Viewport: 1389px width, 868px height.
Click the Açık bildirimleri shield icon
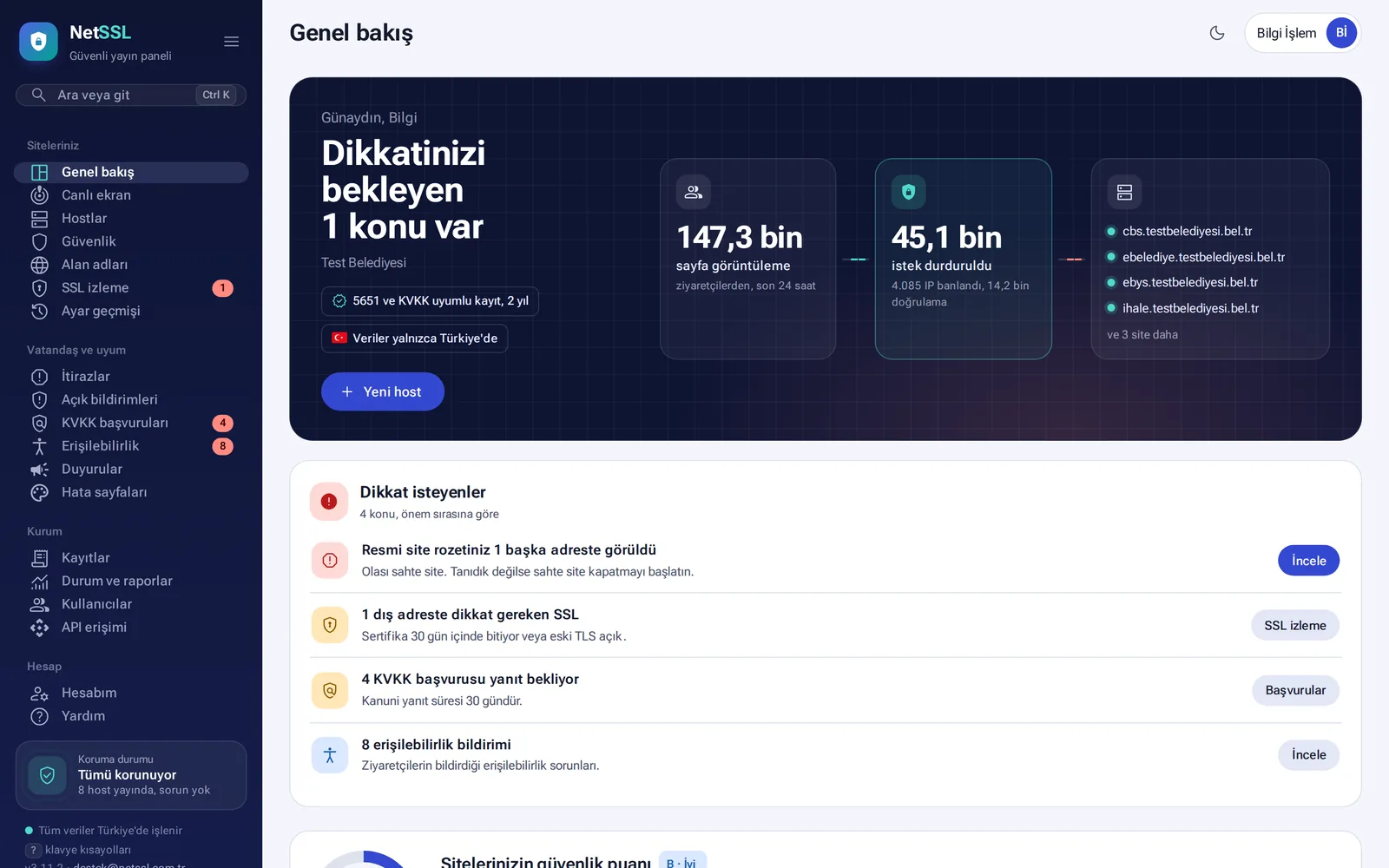click(x=39, y=400)
